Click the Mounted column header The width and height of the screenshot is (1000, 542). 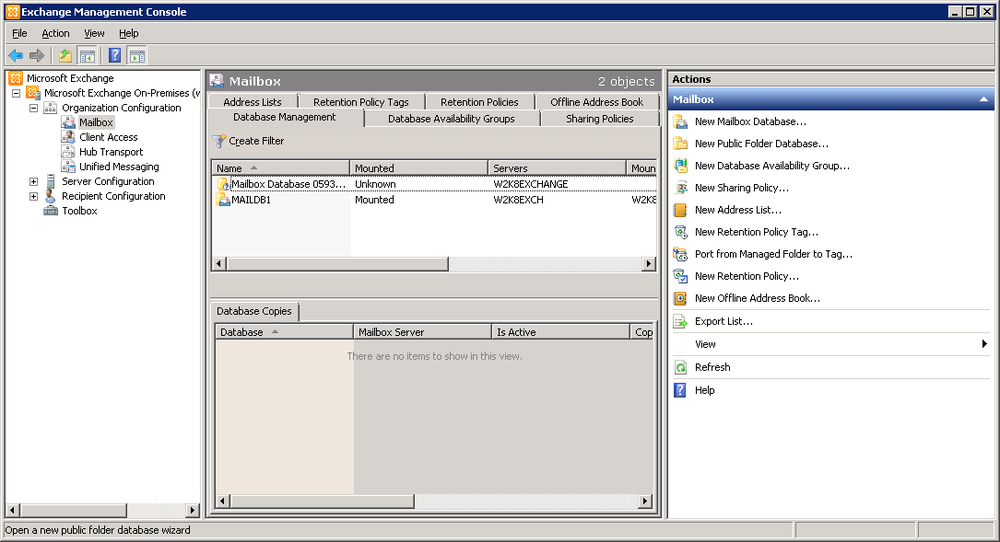pos(419,168)
